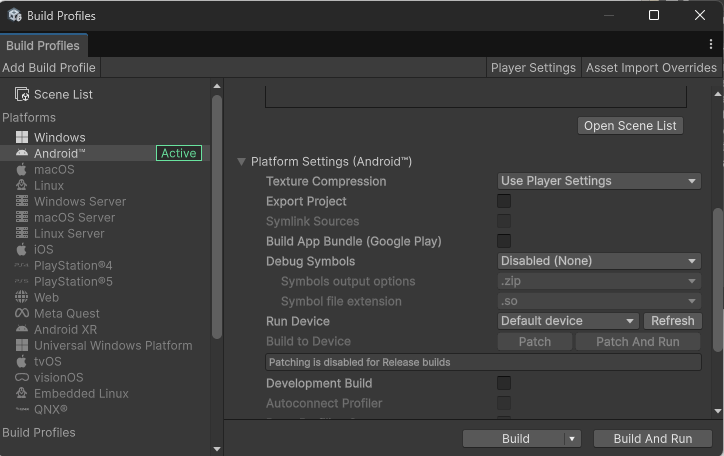
Task: Select the Meta Quest icon
Action: coord(22,313)
